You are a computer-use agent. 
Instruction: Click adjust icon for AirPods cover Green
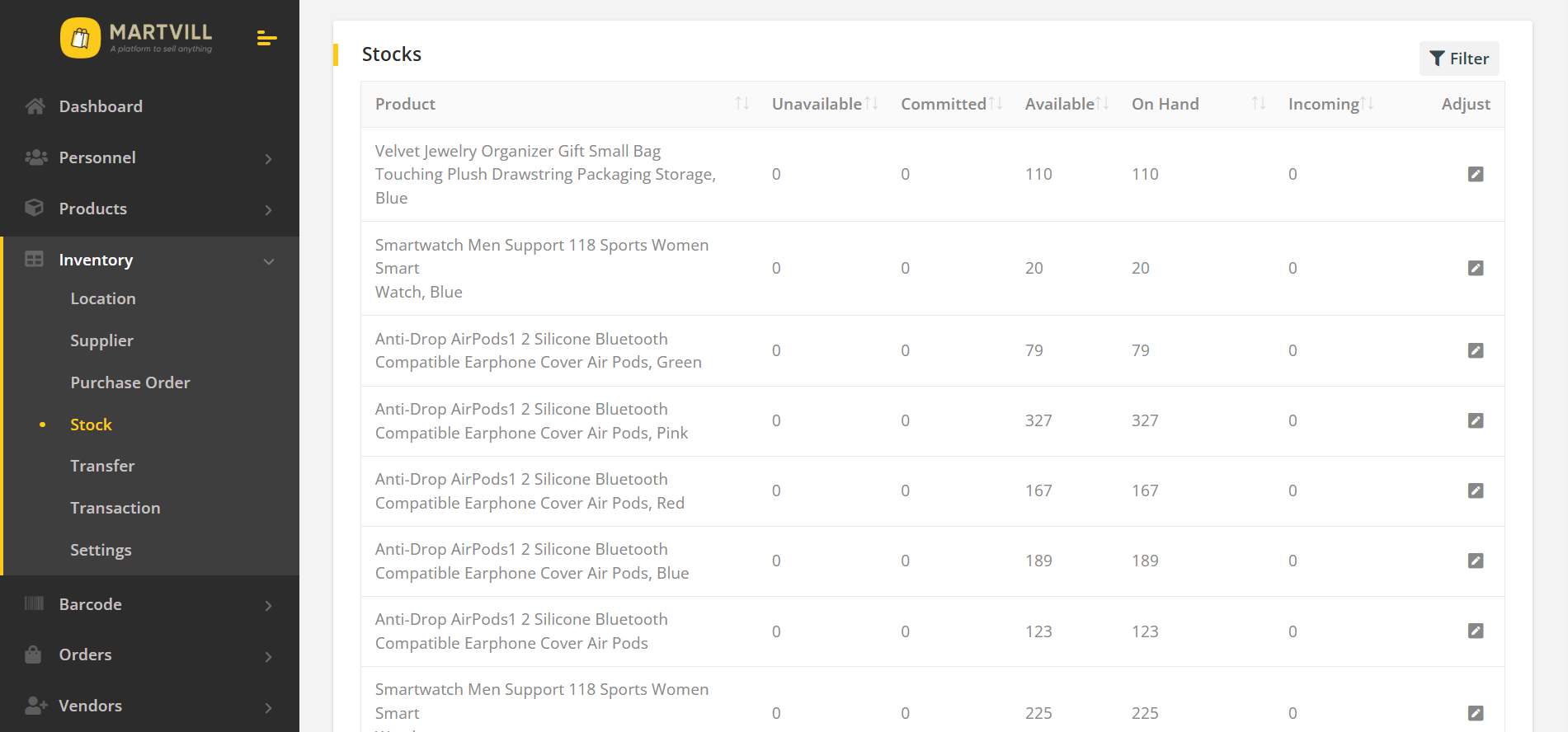pos(1476,350)
